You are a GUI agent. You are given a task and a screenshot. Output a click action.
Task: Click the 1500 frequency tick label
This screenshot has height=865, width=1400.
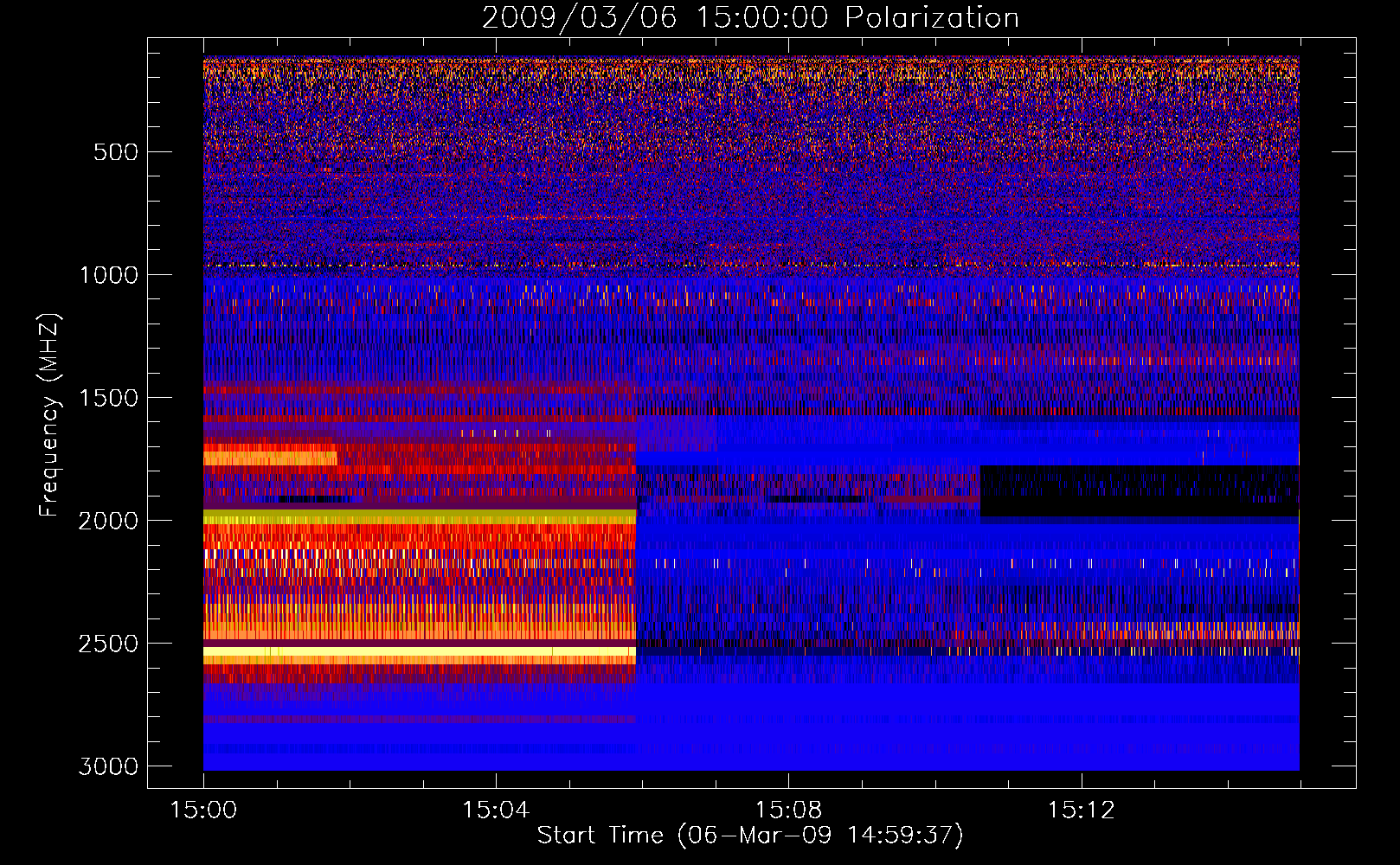point(108,398)
